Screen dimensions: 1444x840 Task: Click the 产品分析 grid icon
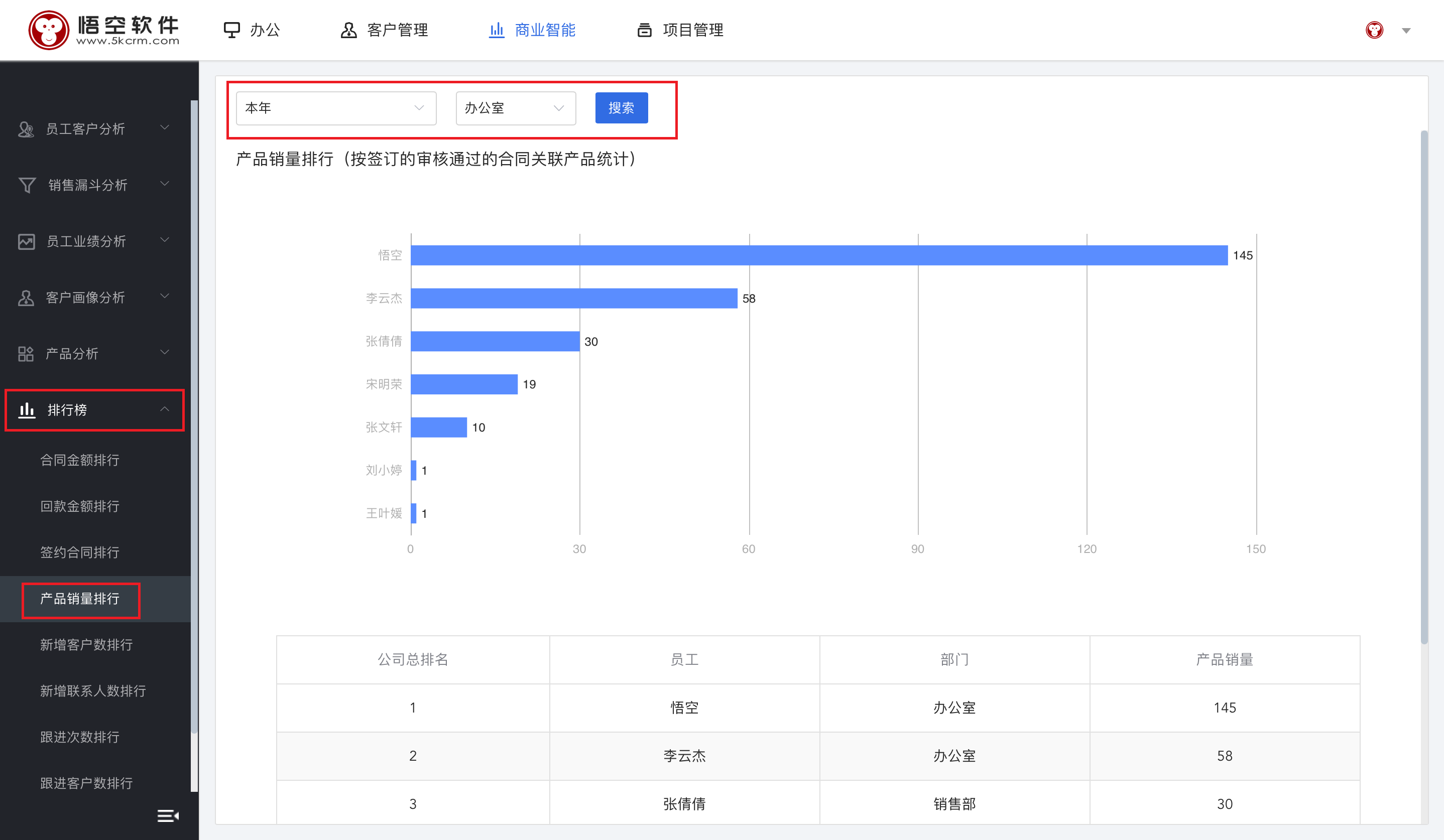click(26, 353)
